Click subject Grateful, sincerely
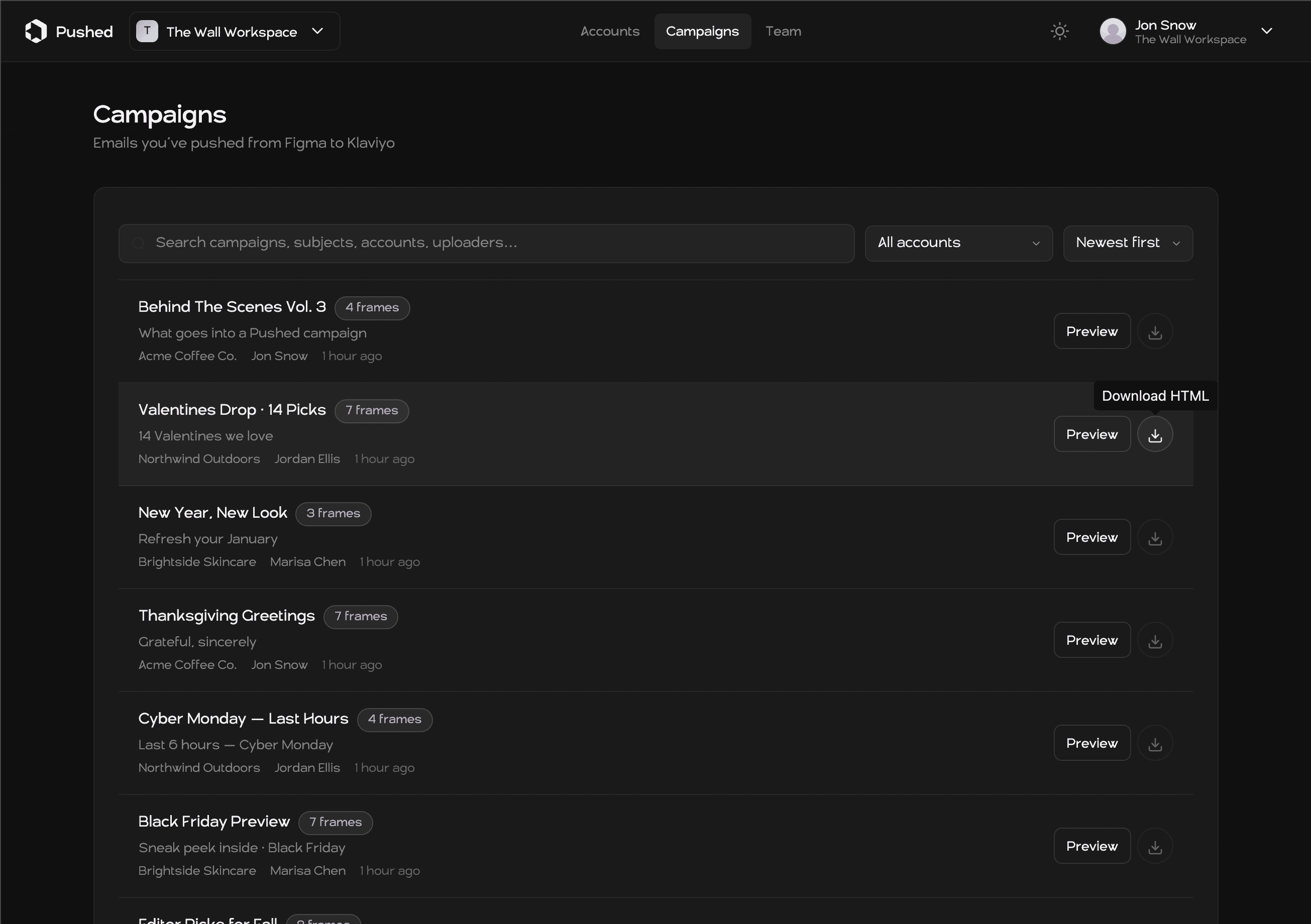Viewport: 1311px width, 924px height. click(197, 642)
